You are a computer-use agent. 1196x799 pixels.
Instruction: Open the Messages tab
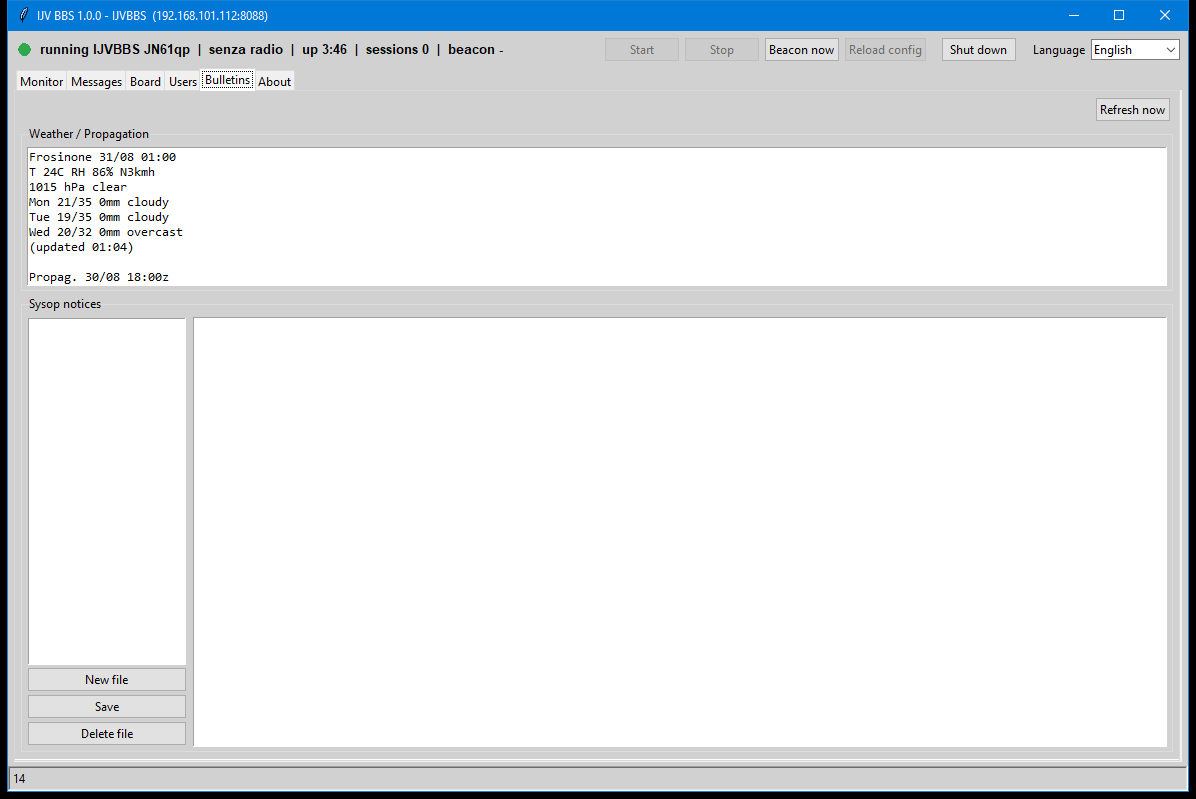coord(96,82)
